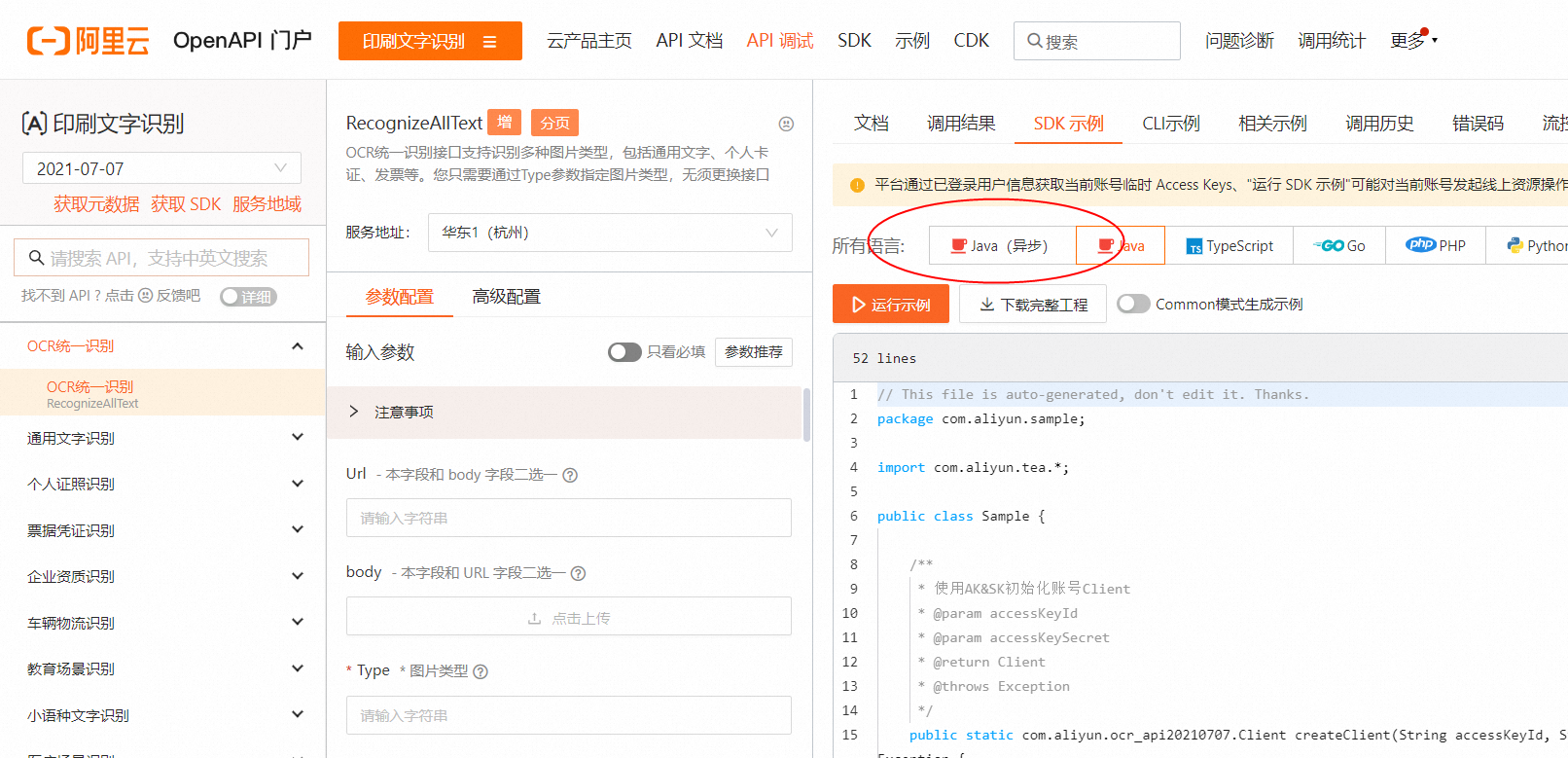This screenshot has height=758, width=1568.
Task: Open 示例 in top navigation
Action: pos(912,41)
